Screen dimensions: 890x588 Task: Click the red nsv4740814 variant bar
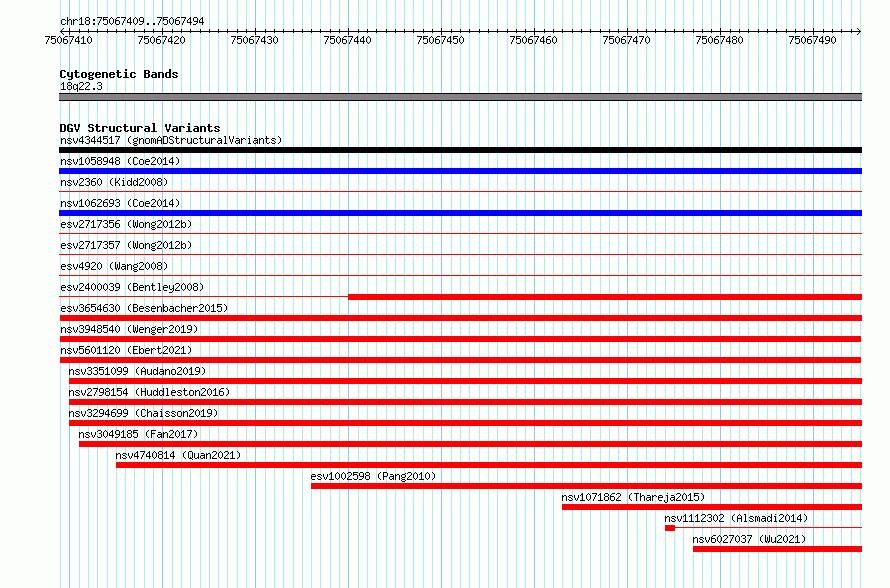coord(489,465)
